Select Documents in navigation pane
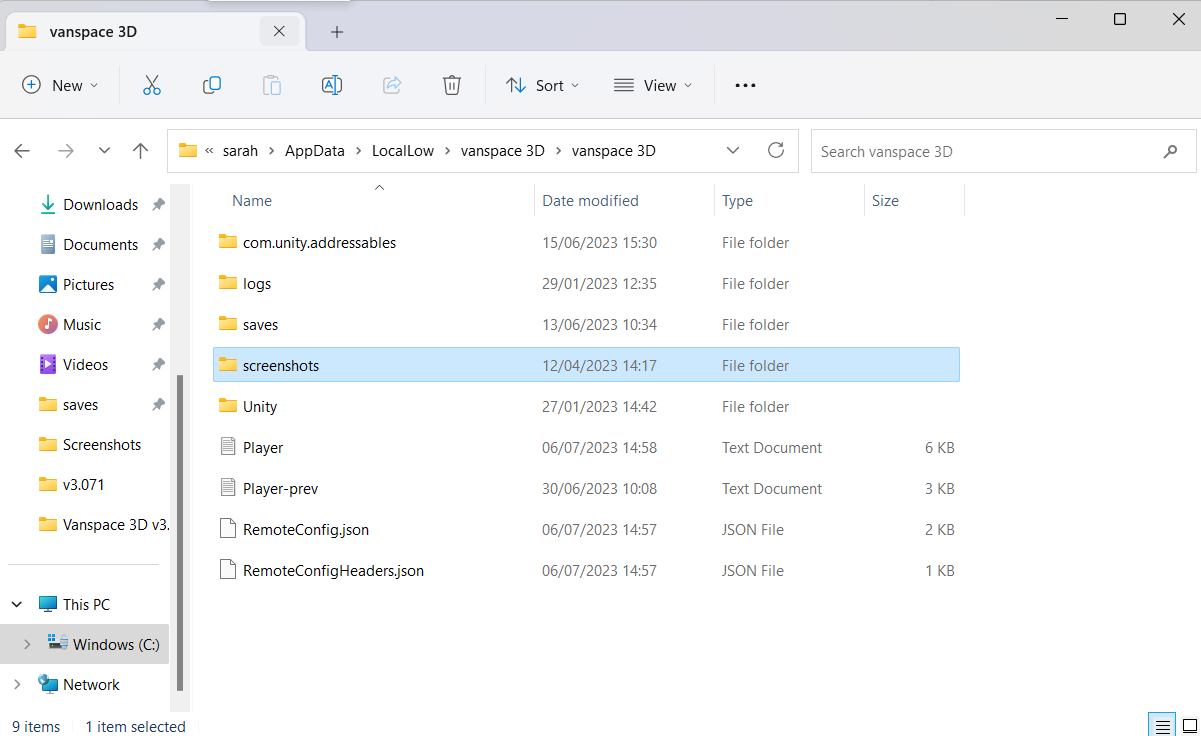Viewport: 1201px width, 736px height. [x=100, y=244]
